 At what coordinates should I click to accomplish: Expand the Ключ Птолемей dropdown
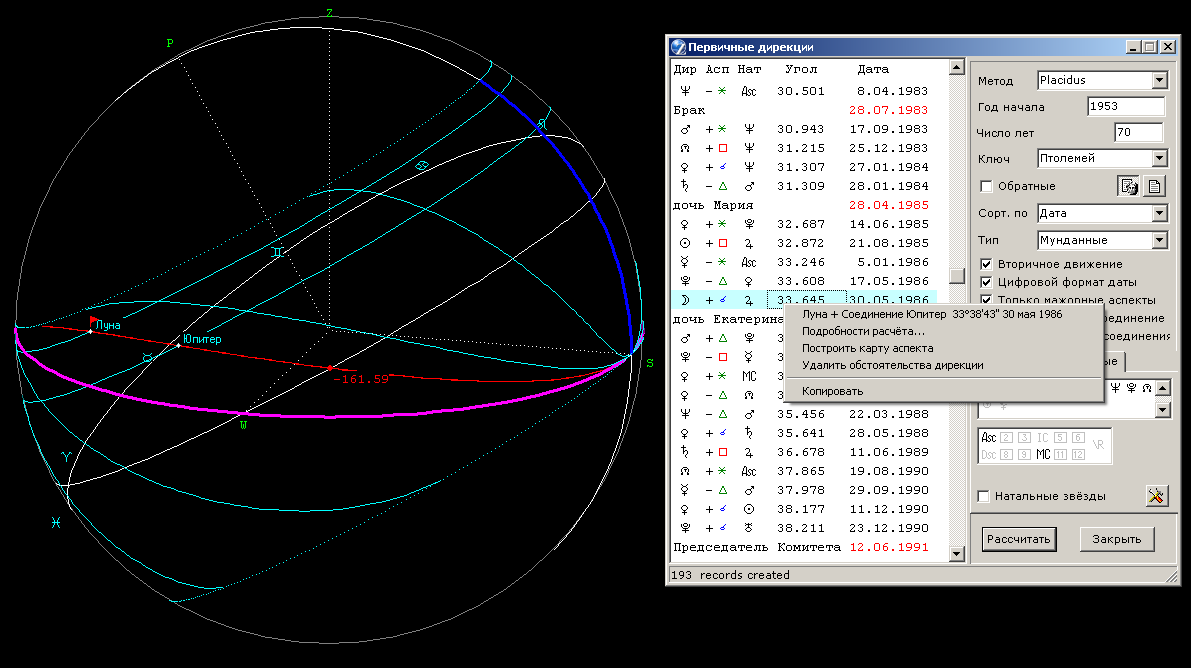[x=1159, y=159]
